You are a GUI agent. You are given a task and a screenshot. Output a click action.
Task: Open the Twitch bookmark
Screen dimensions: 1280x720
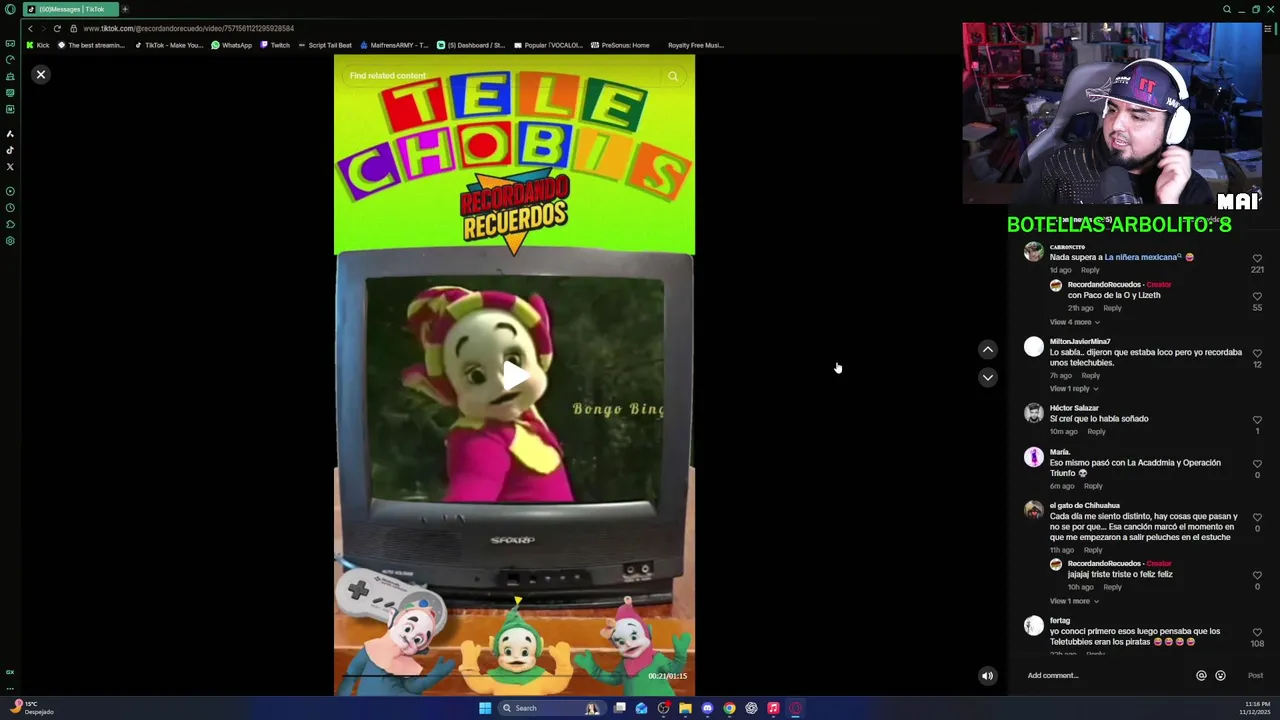275,45
